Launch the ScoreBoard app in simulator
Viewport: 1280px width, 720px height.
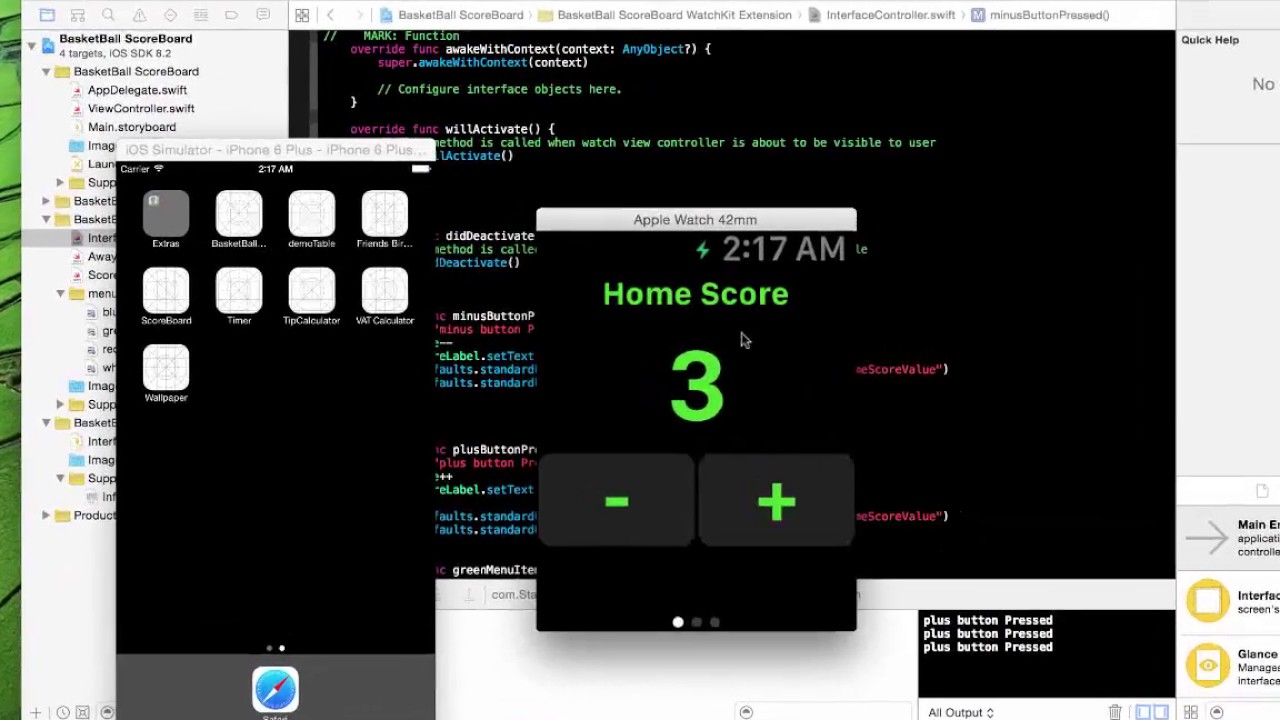(166, 296)
